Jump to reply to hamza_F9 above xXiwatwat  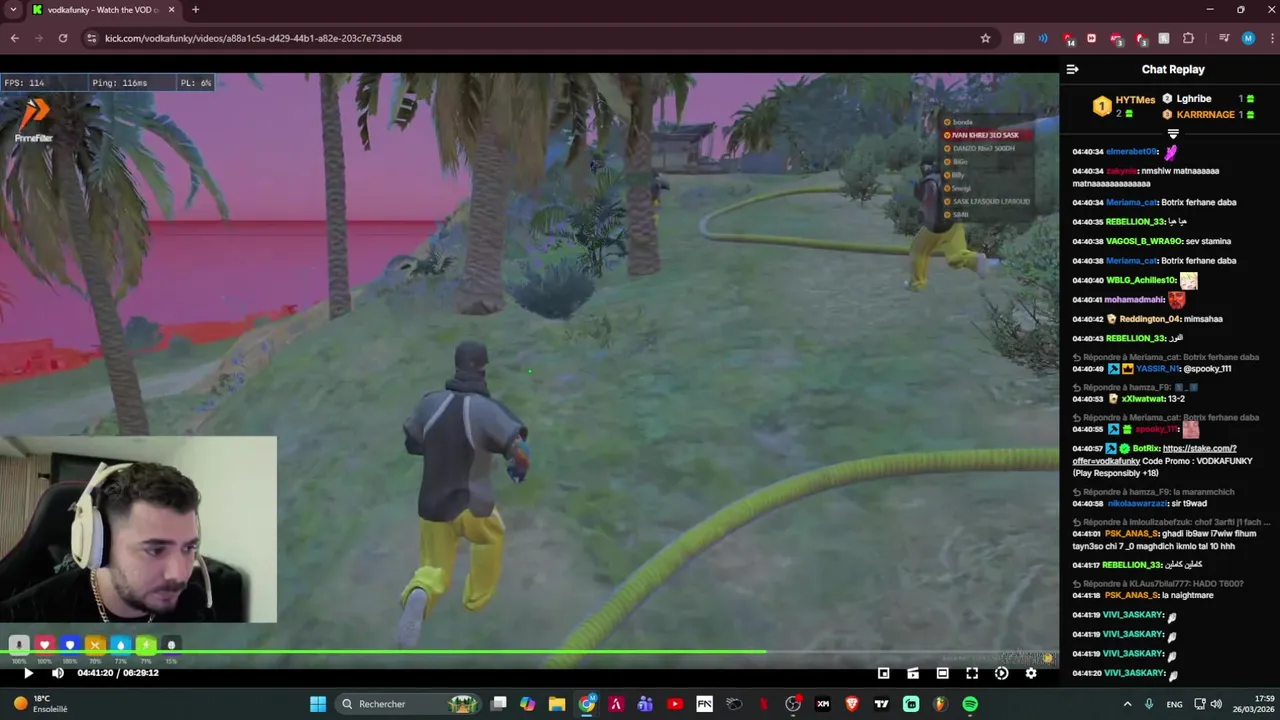1135,387
